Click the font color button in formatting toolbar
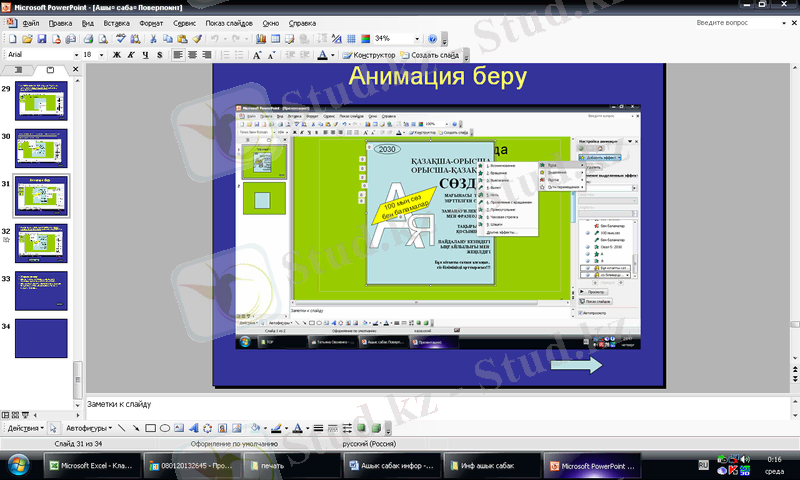The image size is (800, 480). 323,54
